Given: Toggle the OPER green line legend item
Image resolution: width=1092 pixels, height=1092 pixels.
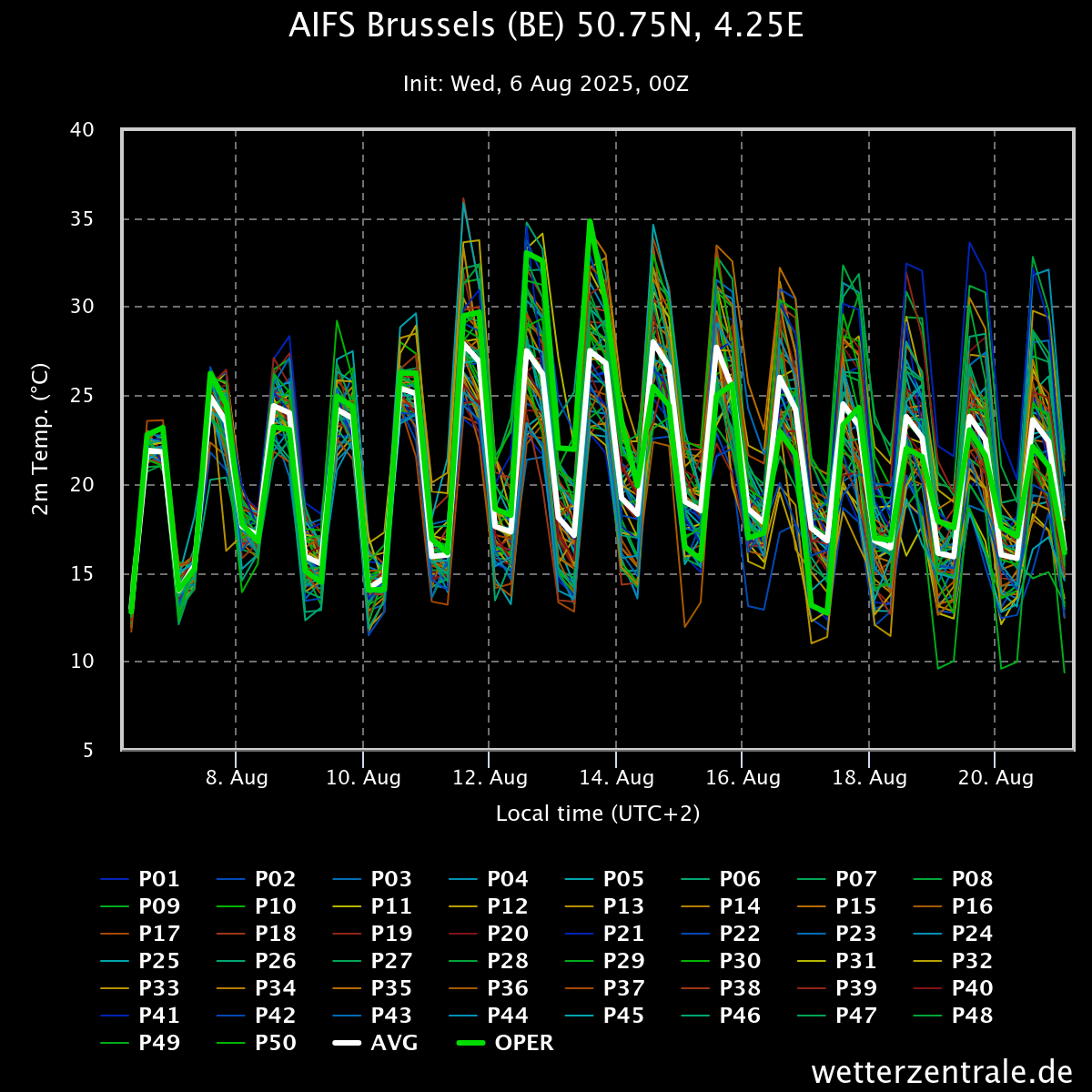Looking at the screenshot, I should tap(504, 1043).
